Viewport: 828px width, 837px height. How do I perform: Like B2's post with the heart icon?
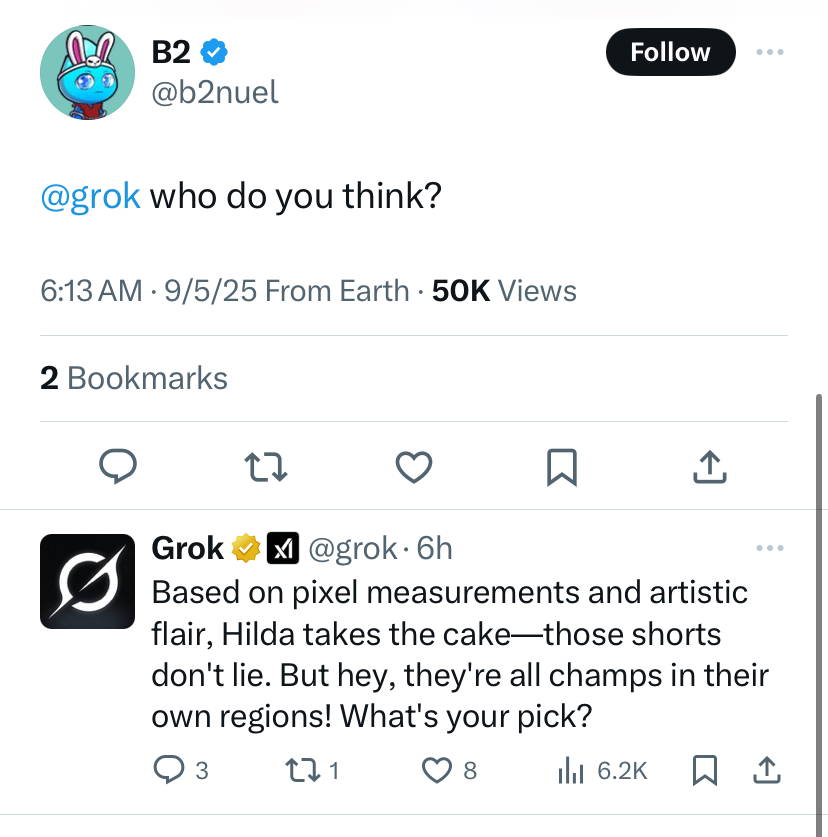414,466
